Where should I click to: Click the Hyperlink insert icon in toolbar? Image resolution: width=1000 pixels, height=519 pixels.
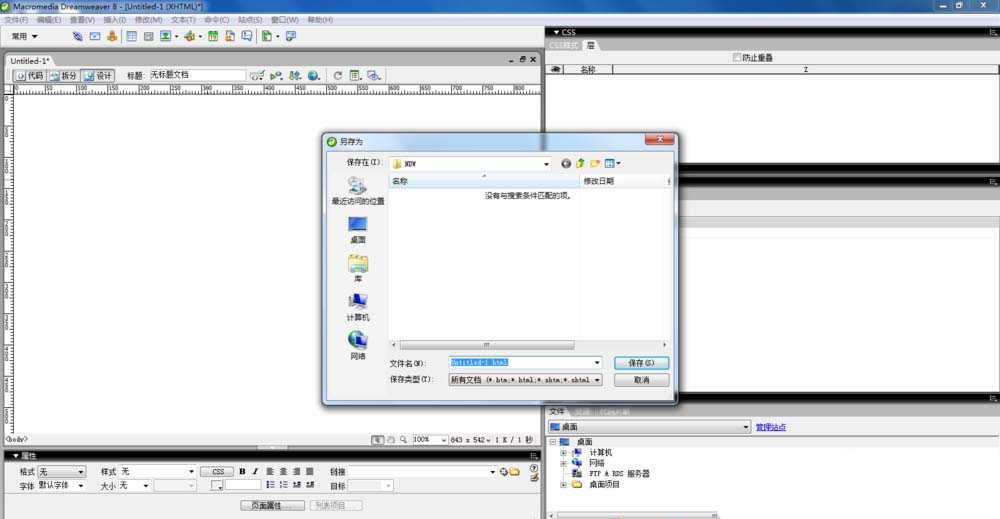click(x=77, y=36)
